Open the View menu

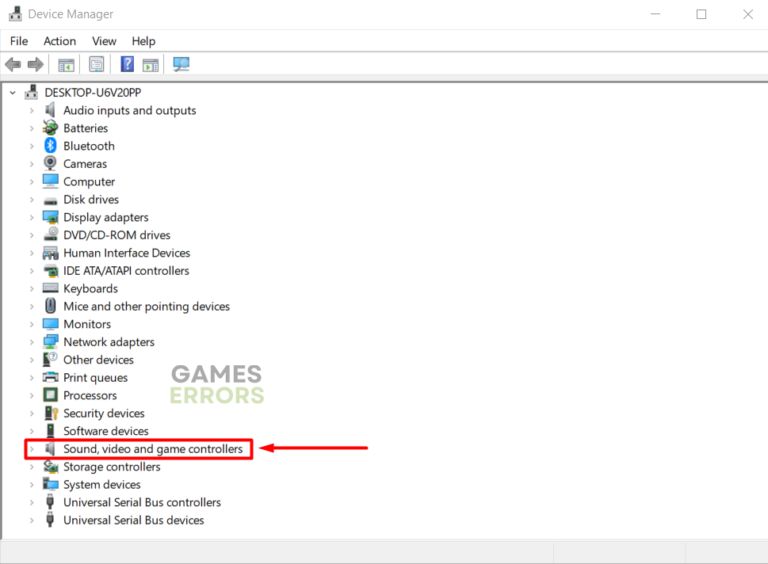tap(104, 41)
